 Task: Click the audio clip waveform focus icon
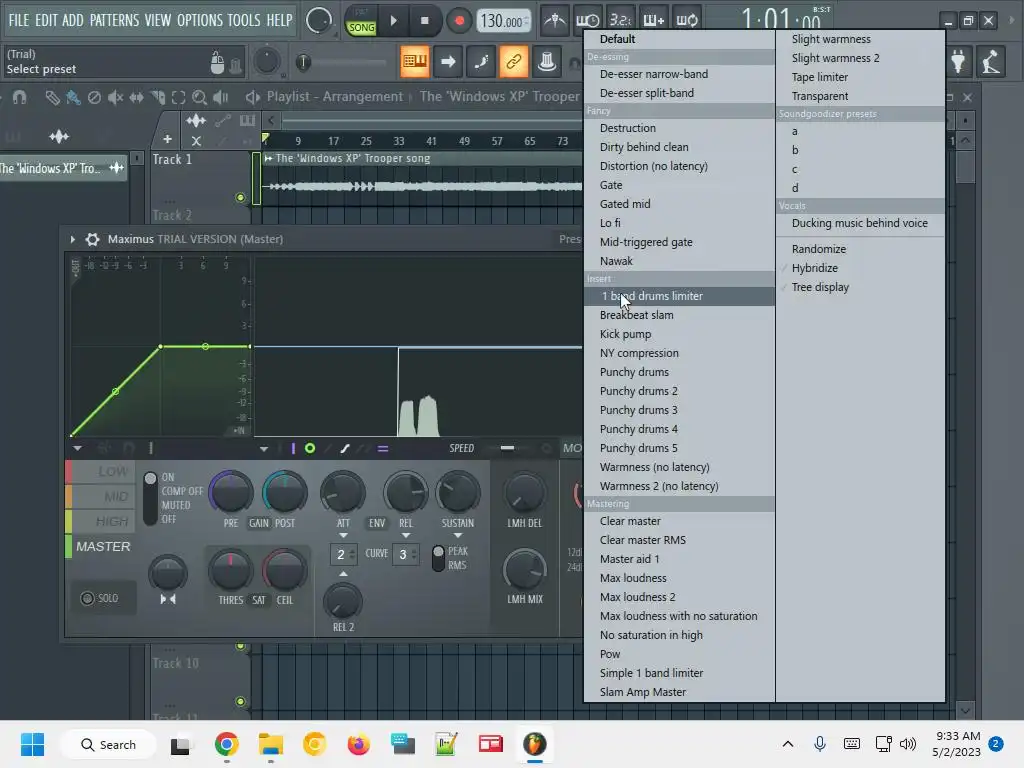195,120
